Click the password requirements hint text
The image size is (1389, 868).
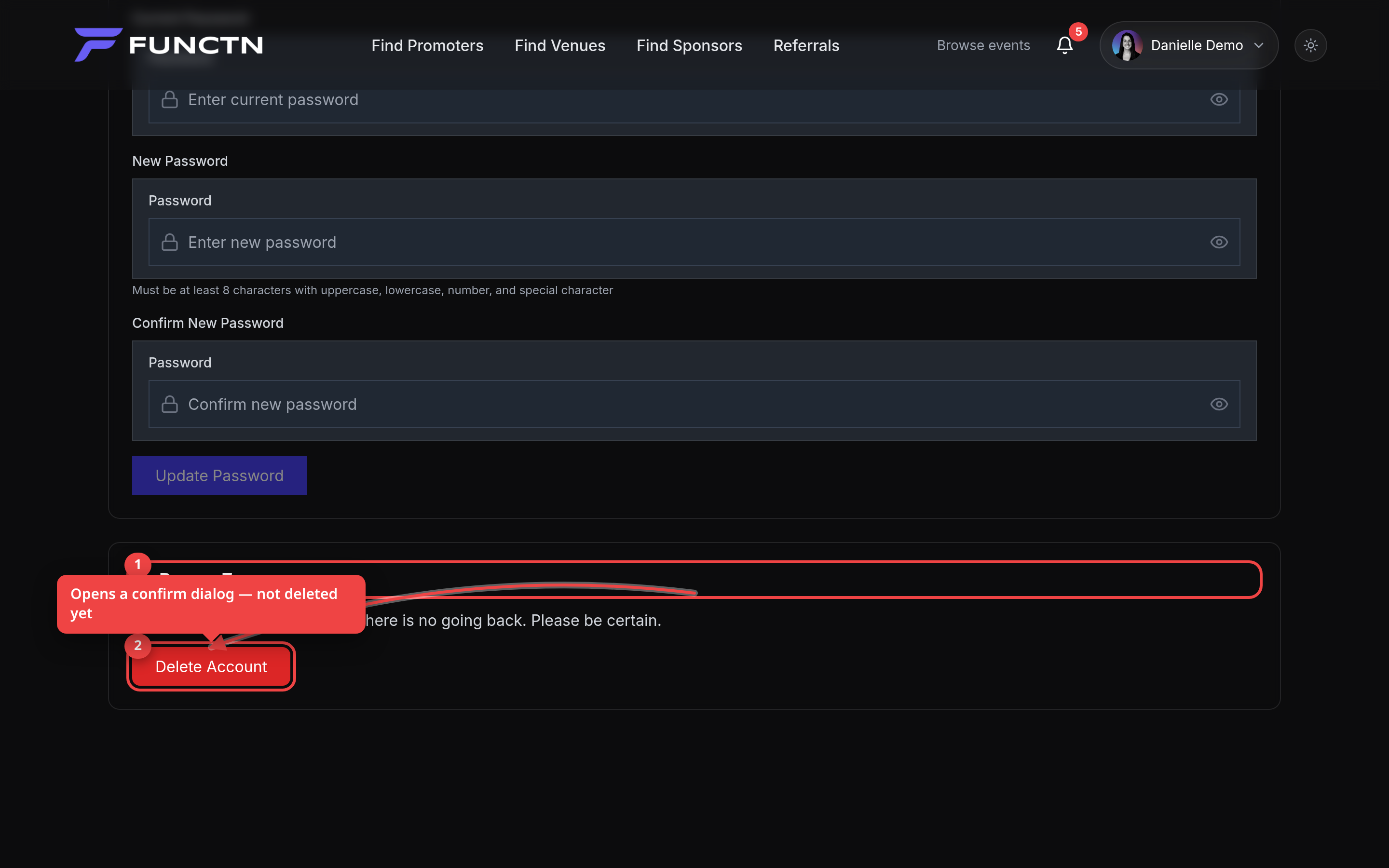[372, 290]
